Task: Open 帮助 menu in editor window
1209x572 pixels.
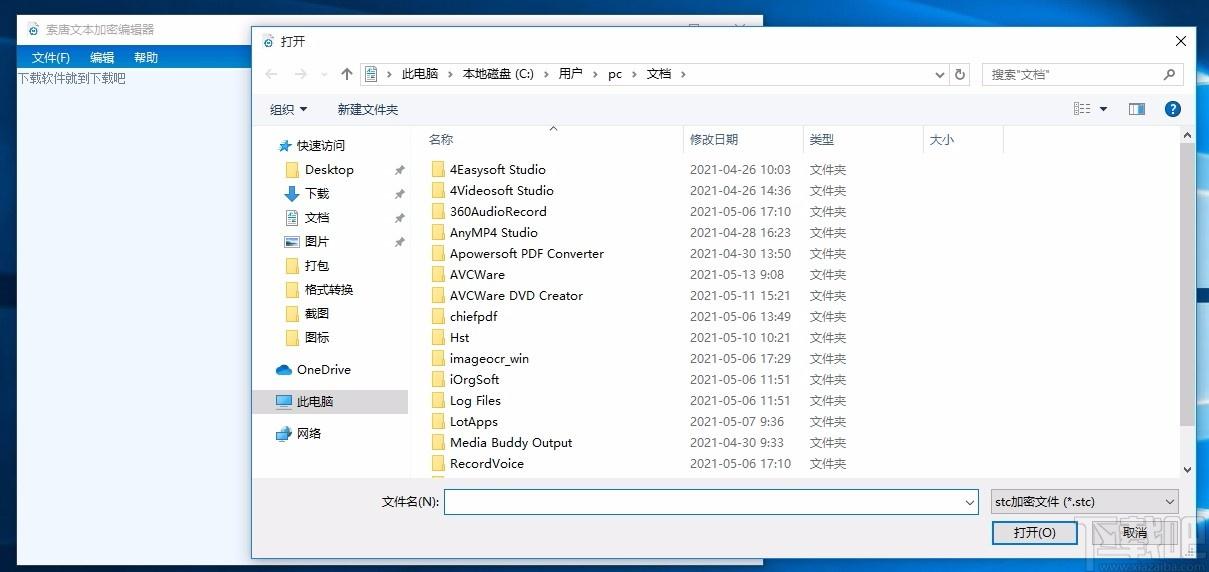Action: (x=146, y=58)
